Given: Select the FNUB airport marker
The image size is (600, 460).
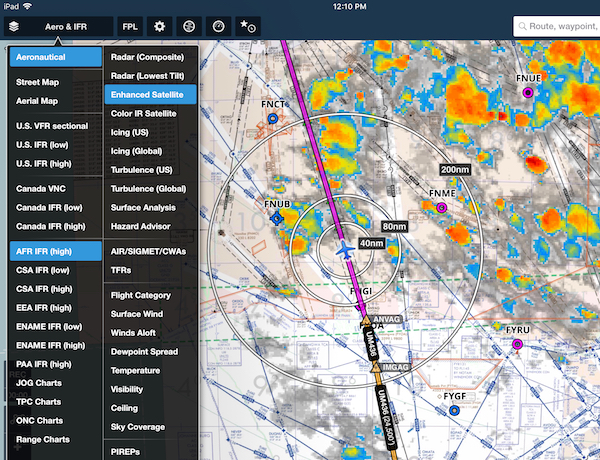Looking at the screenshot, I should click(x=278, y=219).
